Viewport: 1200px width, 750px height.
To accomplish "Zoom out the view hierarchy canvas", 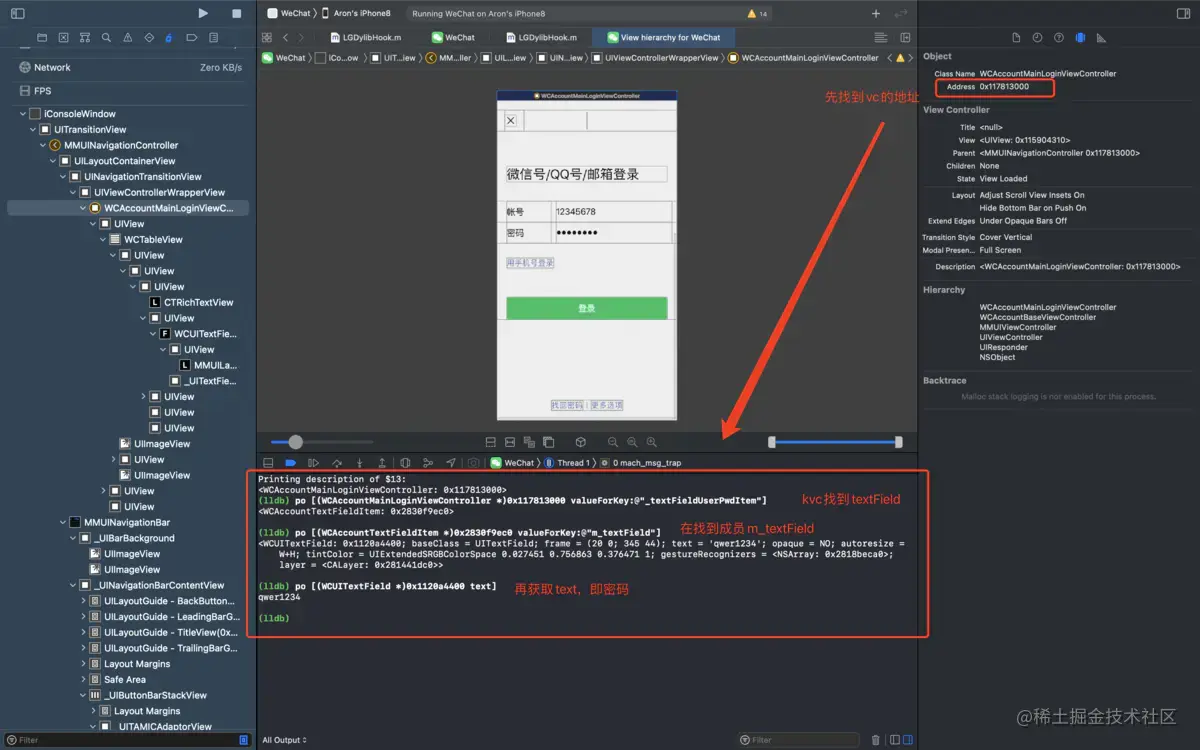I will click(x=613, y=442).
